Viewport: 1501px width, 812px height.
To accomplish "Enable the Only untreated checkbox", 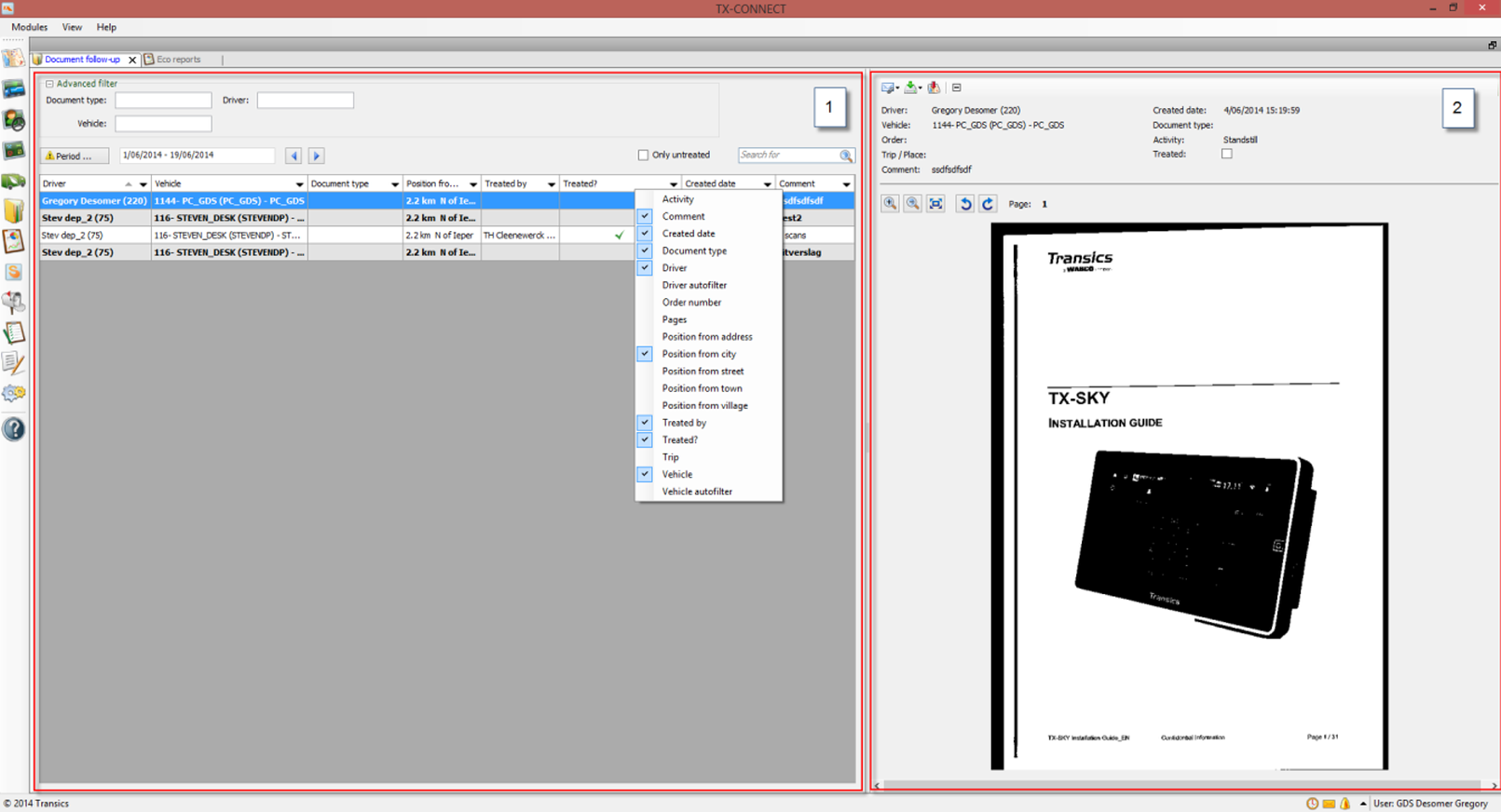I will point(643,156).
